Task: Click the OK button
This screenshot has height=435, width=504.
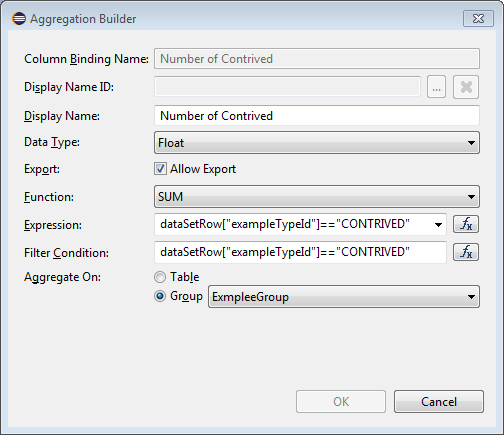Action: 341,402
